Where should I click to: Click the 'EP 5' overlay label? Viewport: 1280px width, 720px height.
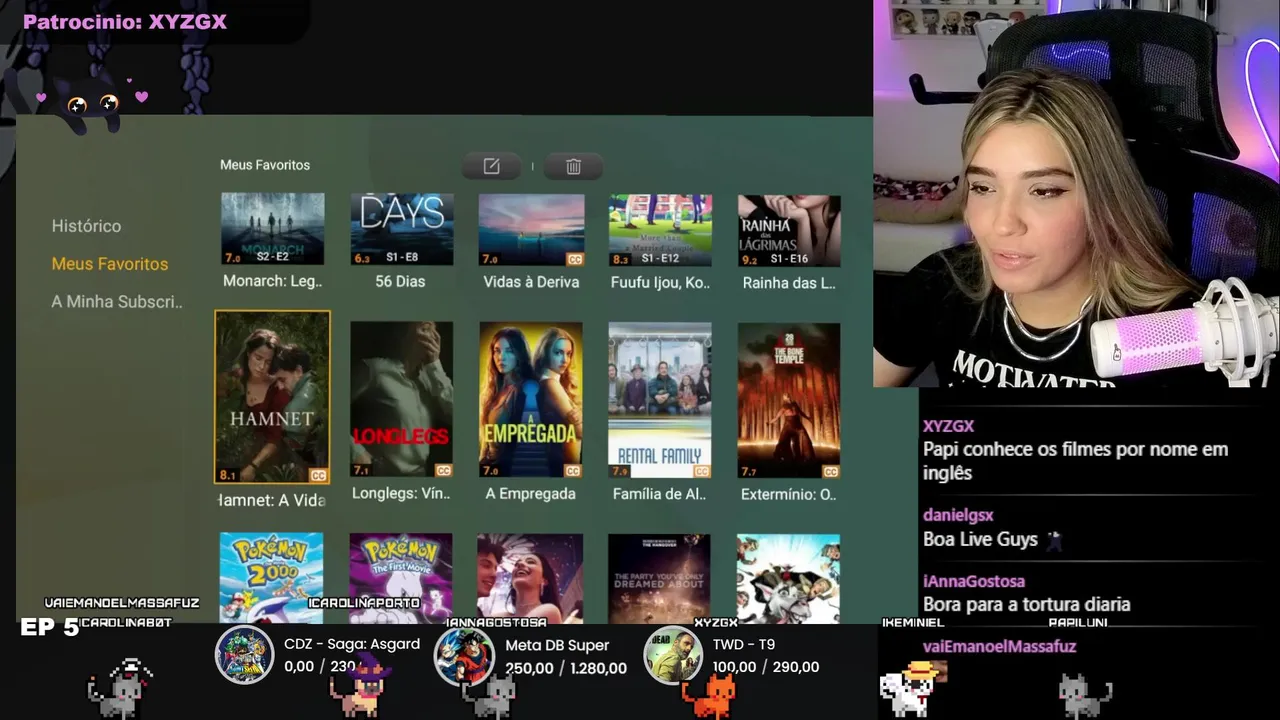tap(49, 627)
